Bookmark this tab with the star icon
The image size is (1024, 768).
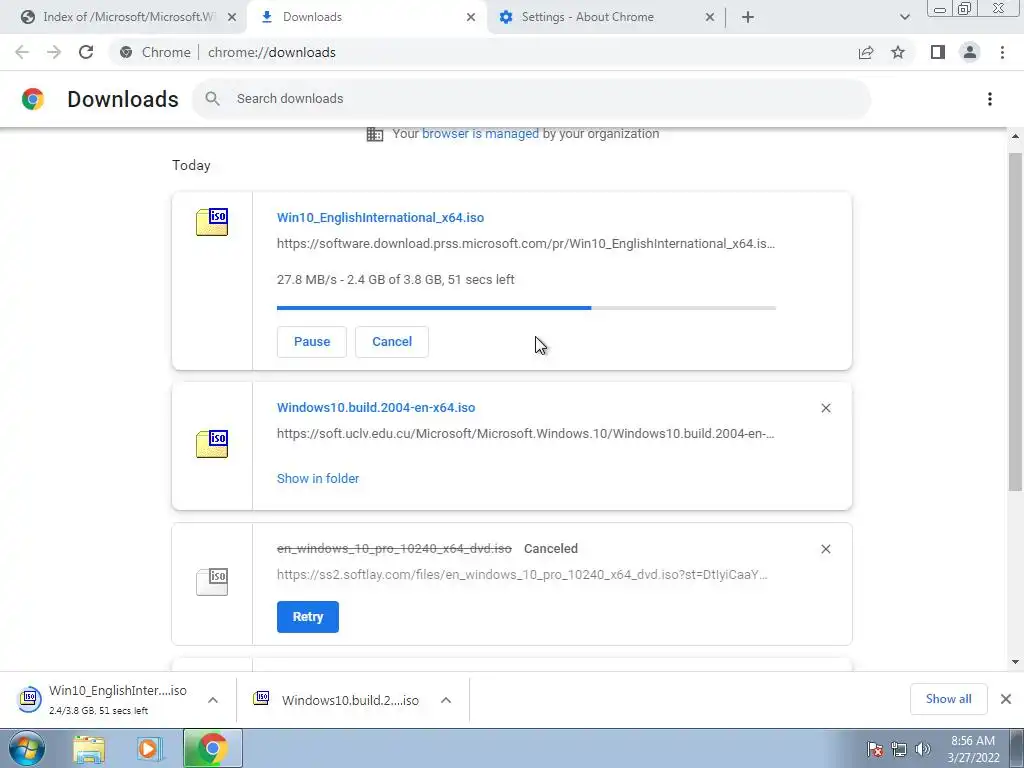tap(898, 52)
